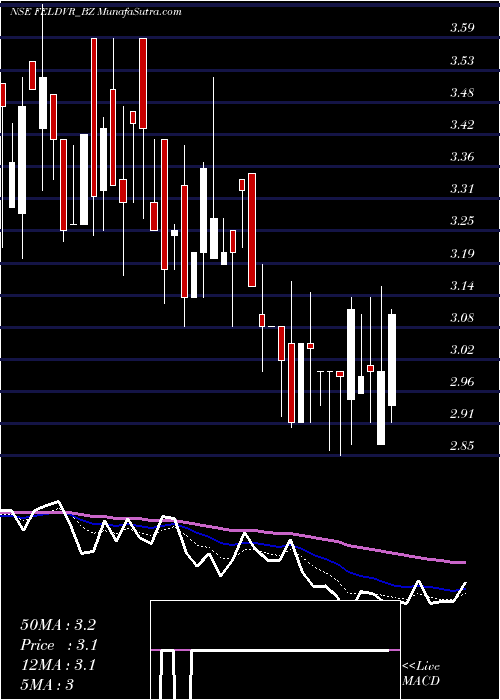Image resolution: width=500 pixels, height=700 pixels.
Task: Click the pink 50MA line's right end
Action: click(x=463, y=562)
